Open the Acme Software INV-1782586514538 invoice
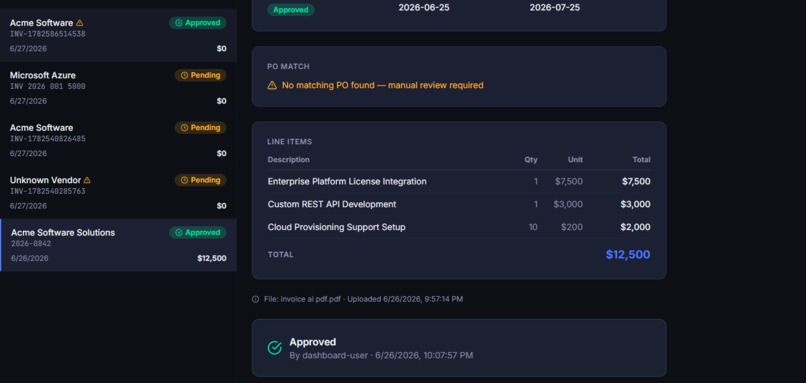 [x=118, y=35]
